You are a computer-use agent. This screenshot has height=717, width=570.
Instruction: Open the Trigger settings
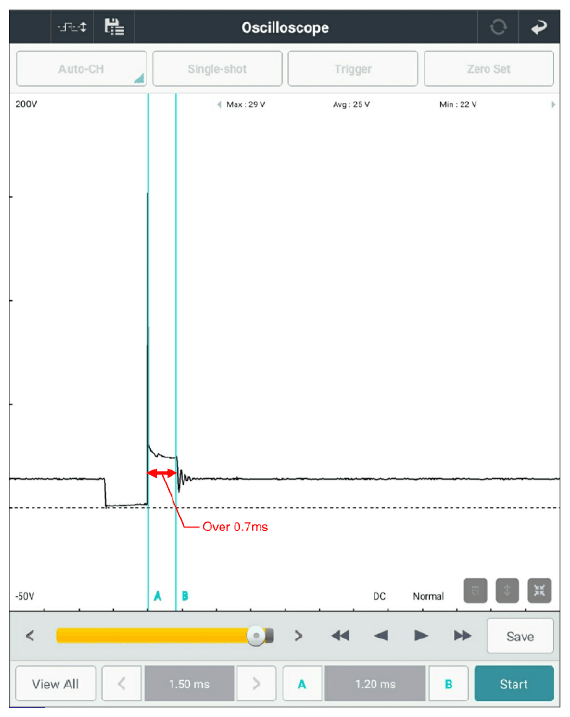tap(353, 69)
